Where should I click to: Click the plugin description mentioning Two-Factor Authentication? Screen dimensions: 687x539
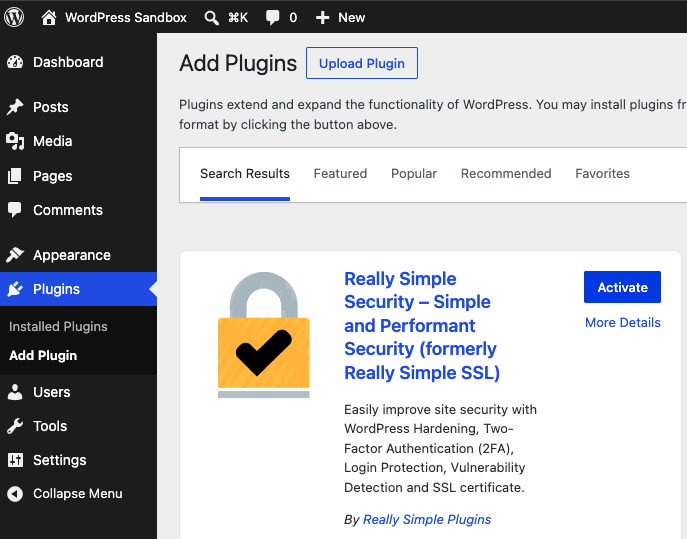coord(440,448)
